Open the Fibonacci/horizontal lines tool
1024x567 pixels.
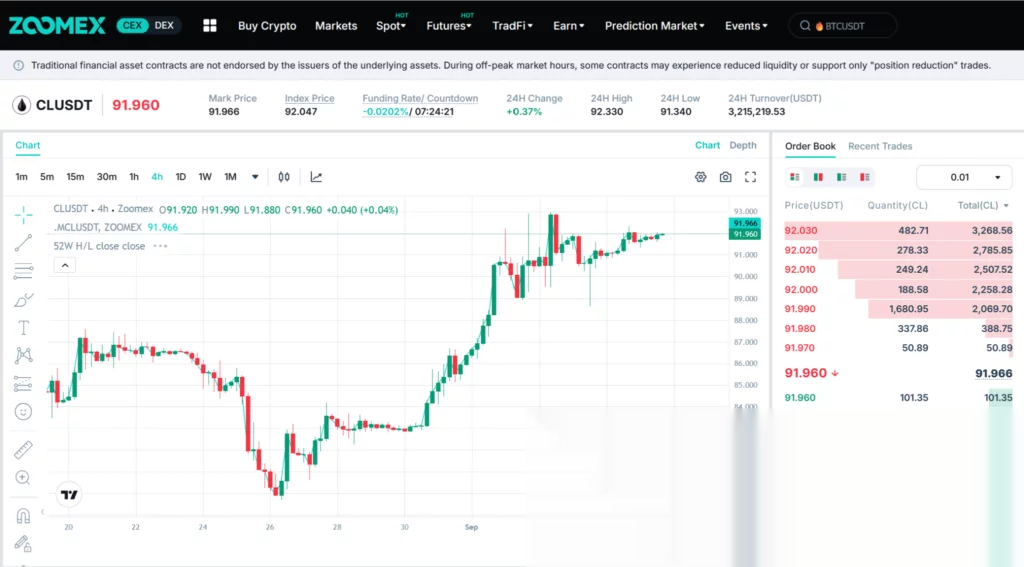(24, 271)
